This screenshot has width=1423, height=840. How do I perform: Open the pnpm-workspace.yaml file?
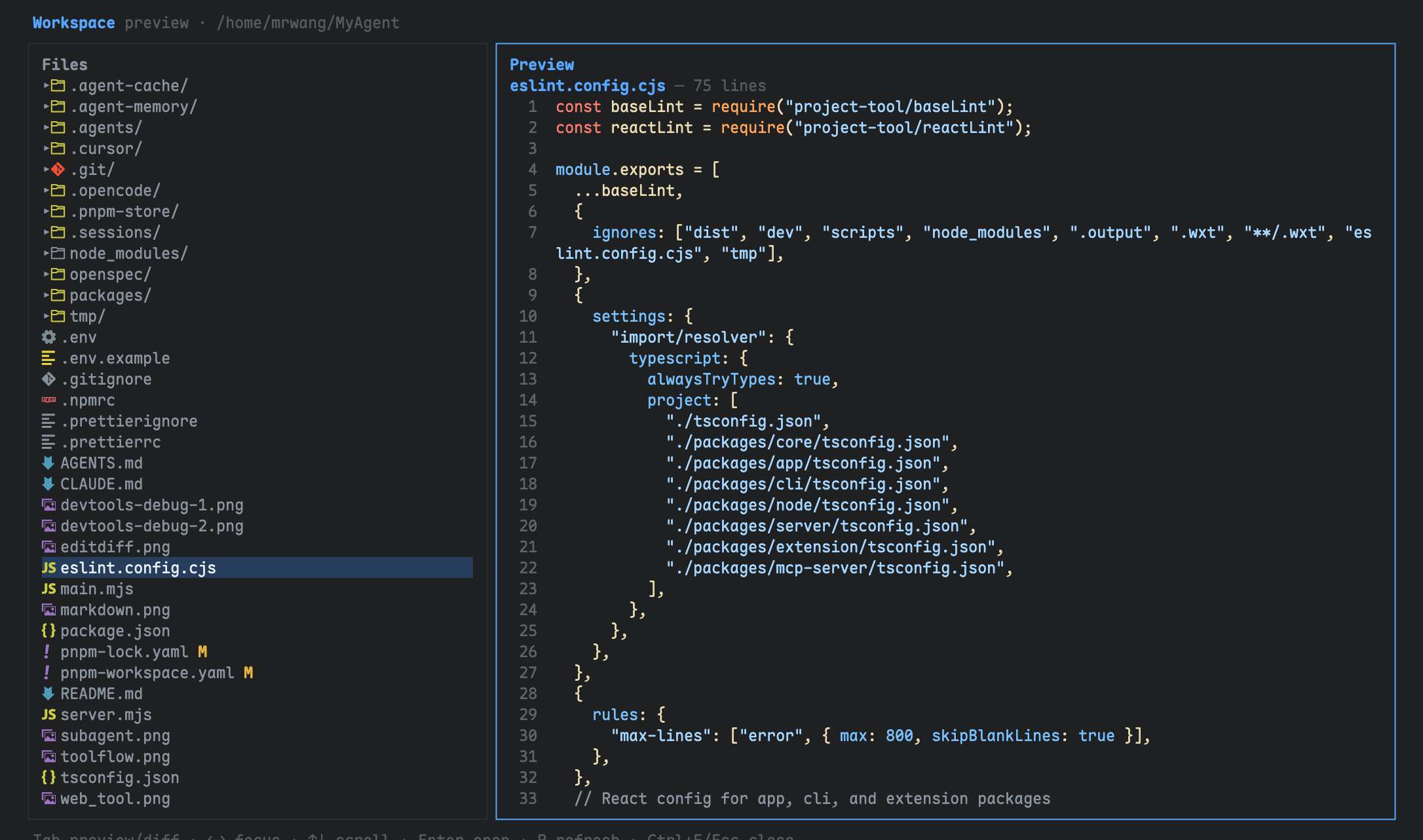147,673
